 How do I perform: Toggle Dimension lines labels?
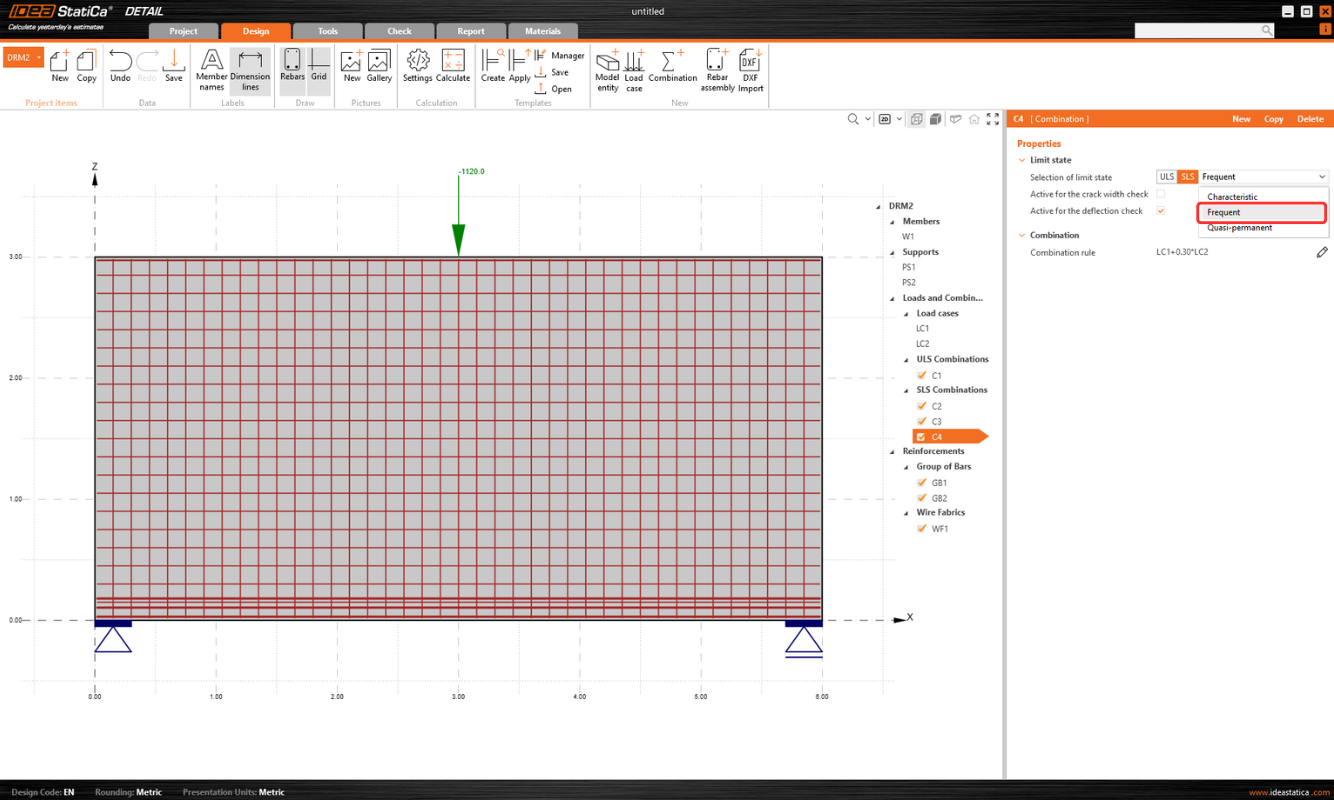coord(250,68)
